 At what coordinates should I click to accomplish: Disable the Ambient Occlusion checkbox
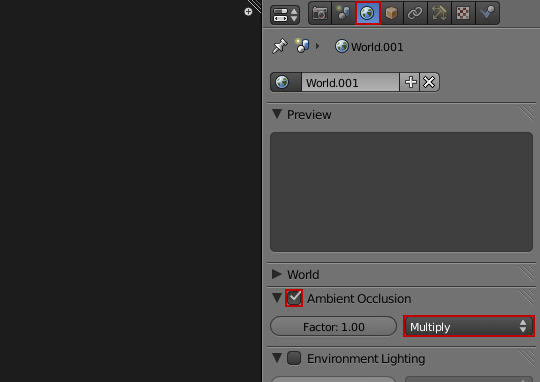(x=294, y=298)
